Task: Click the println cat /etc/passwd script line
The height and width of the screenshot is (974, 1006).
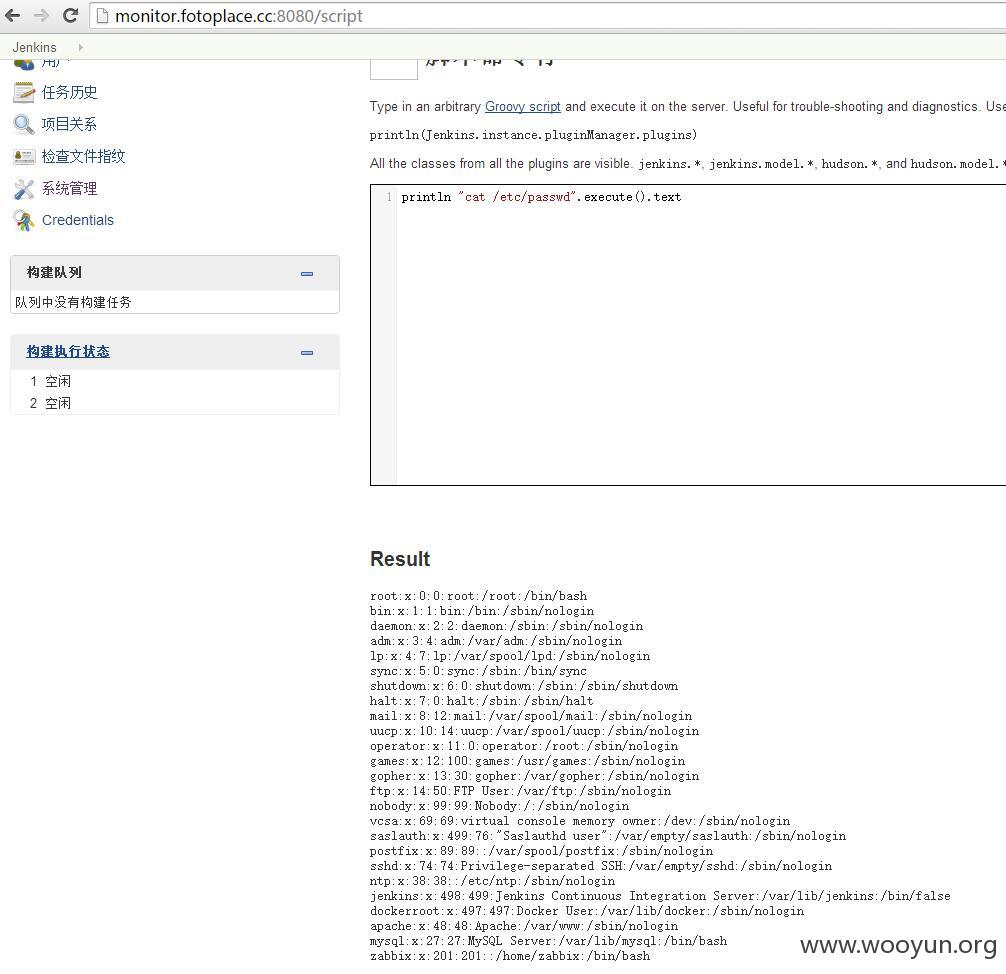Action: 541,197
